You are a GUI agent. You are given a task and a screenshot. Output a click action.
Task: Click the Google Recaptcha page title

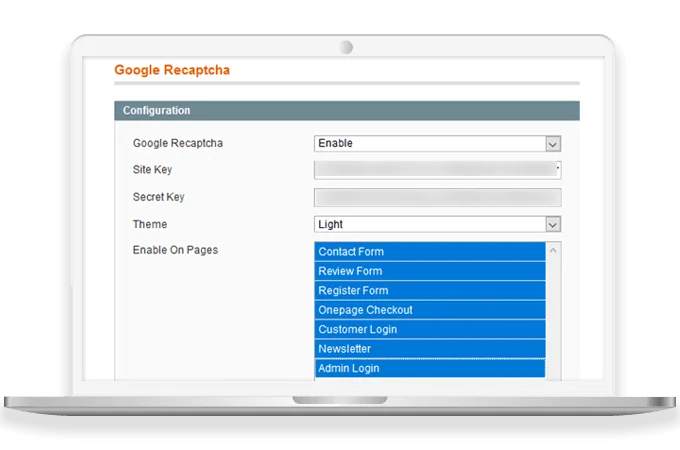tap(172, 70)
